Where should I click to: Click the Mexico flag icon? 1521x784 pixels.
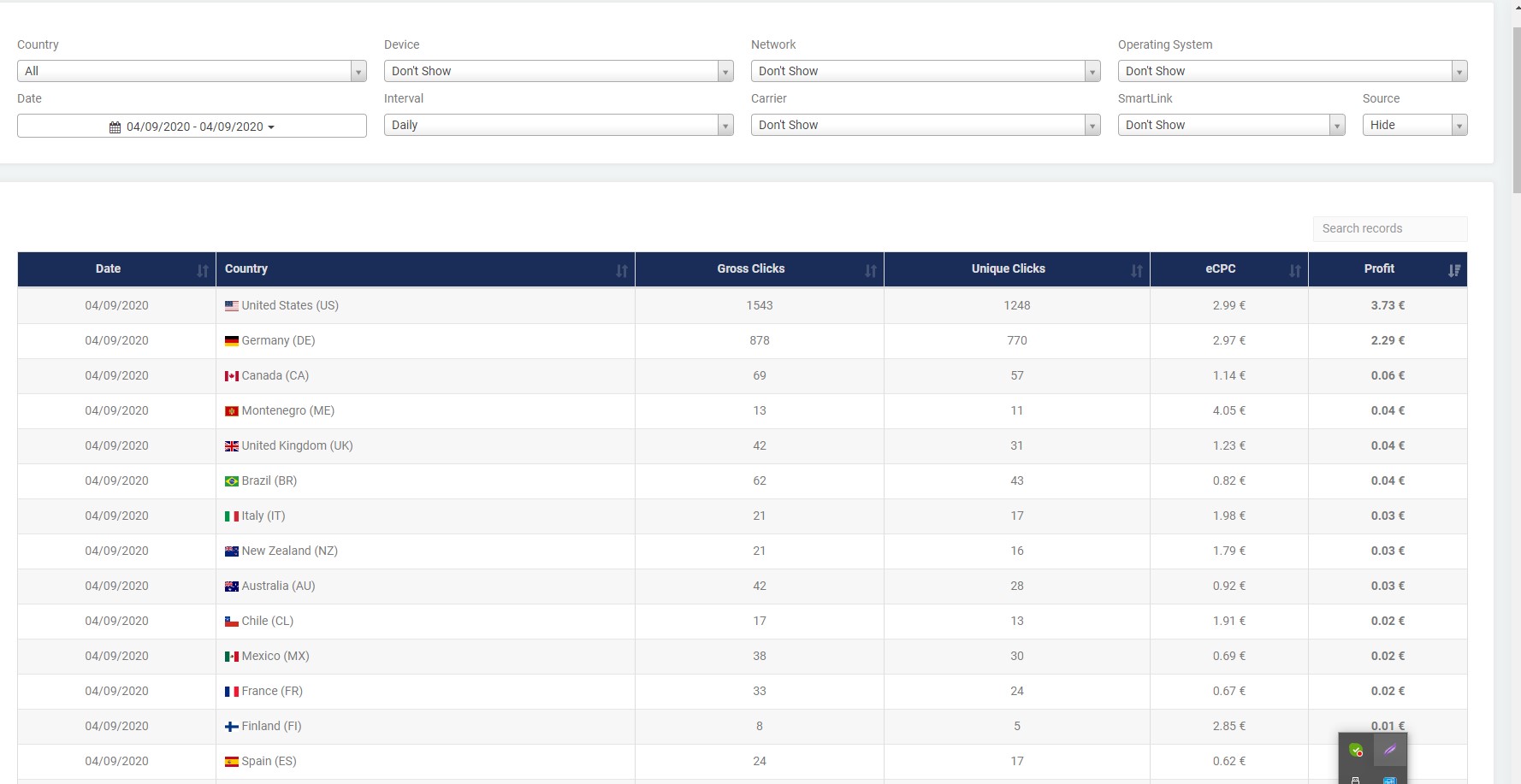232,657
